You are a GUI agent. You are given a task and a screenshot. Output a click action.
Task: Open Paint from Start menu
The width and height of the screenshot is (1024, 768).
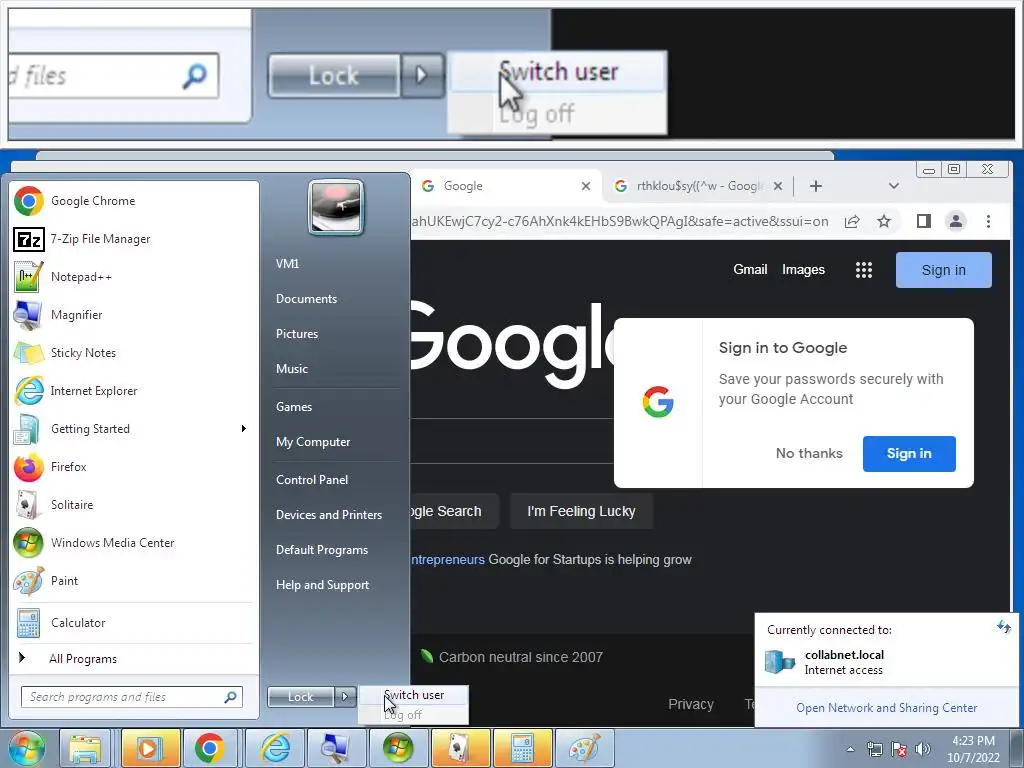(x=133, y=581)
